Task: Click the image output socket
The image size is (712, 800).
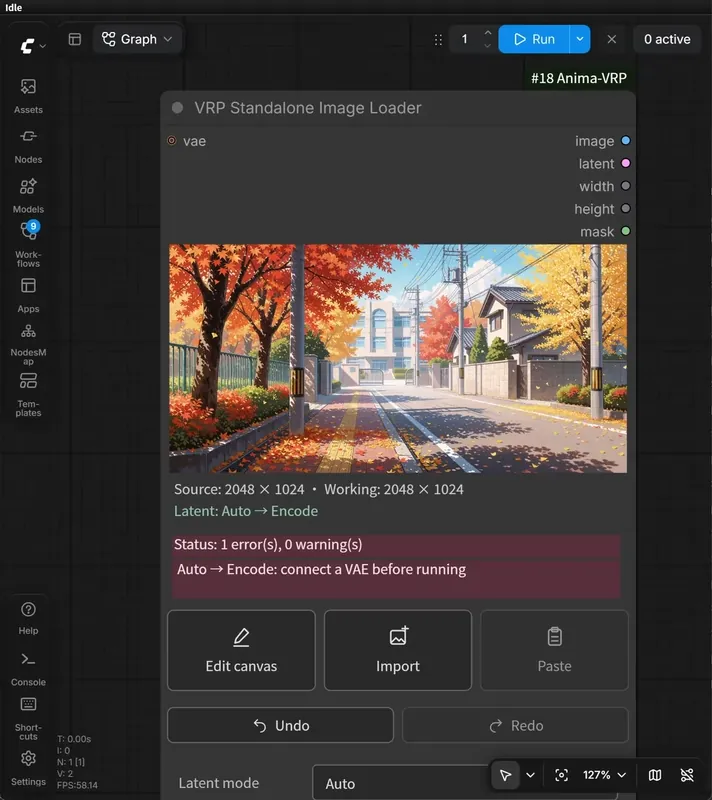Action: (626, 141)
